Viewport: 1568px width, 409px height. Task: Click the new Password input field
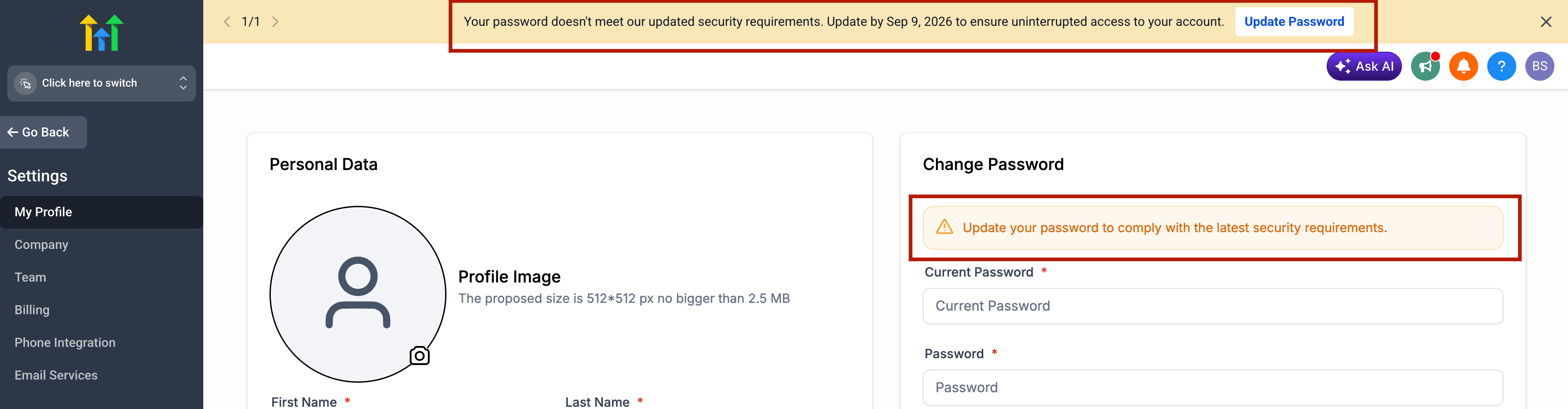(x=1212, y=388)
